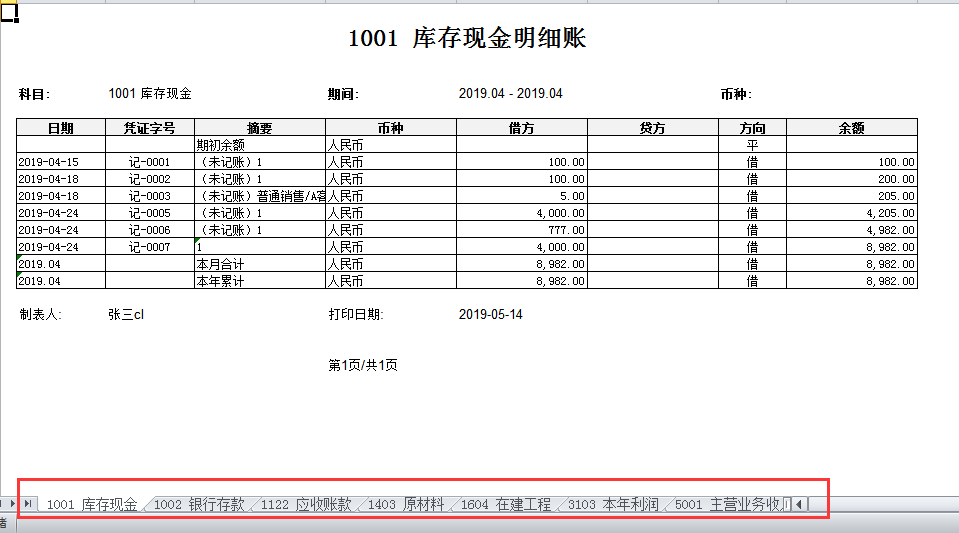The image size is (959, 533).
Task: Click the 期间: label cell
Action: pos(343,94)
